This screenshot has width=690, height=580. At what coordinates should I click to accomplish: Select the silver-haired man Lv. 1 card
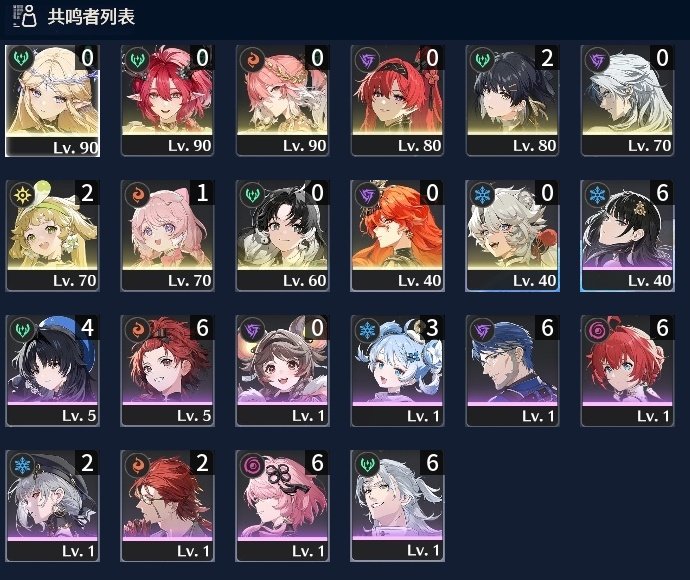(x=397, y=506)
